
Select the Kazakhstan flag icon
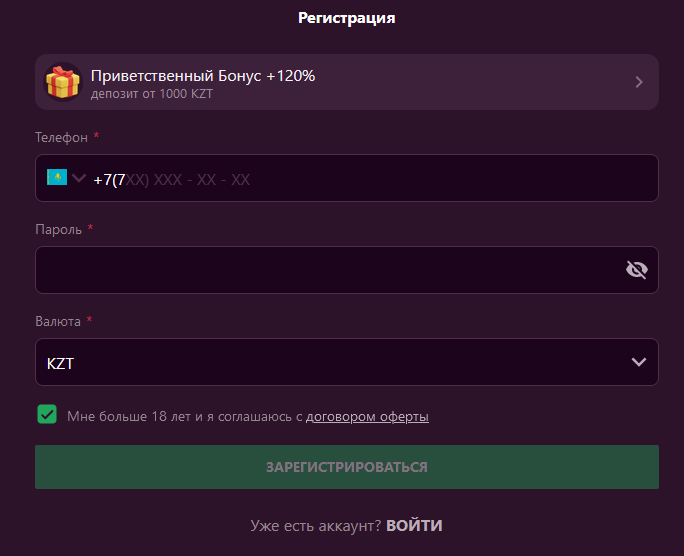(x=57, y=177)
